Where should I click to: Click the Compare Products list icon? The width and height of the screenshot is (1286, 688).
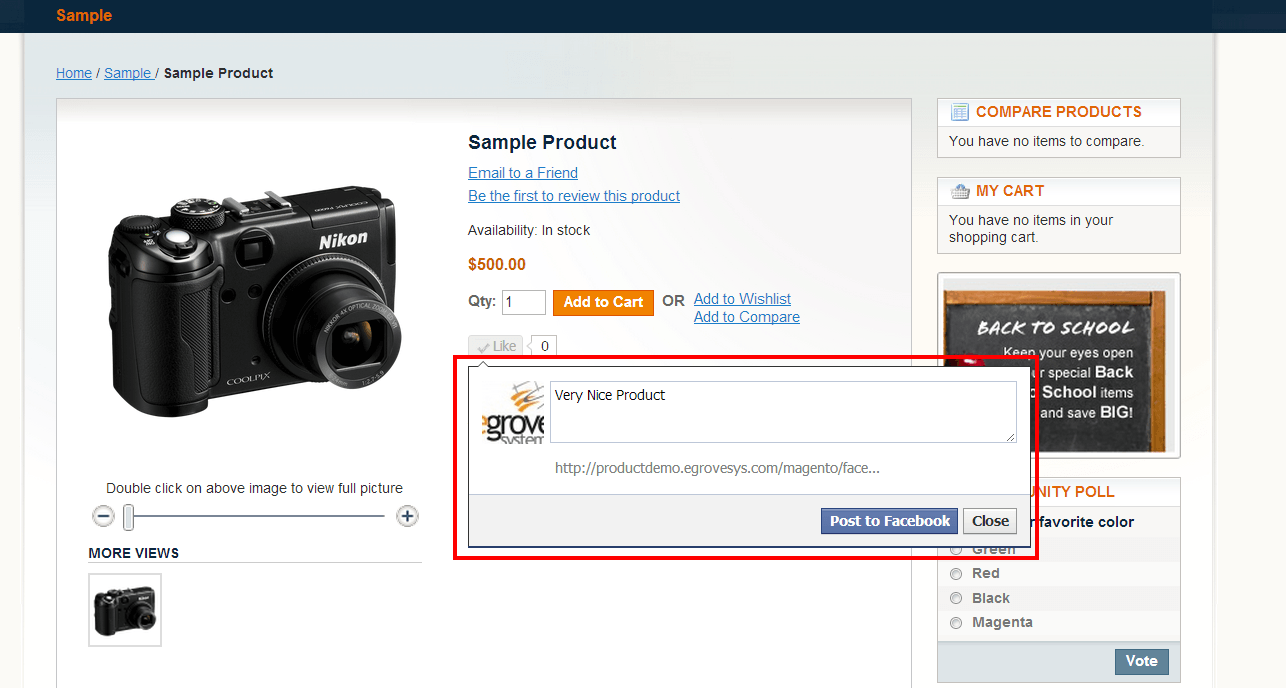pyautogui.click(x=960, y=112)
